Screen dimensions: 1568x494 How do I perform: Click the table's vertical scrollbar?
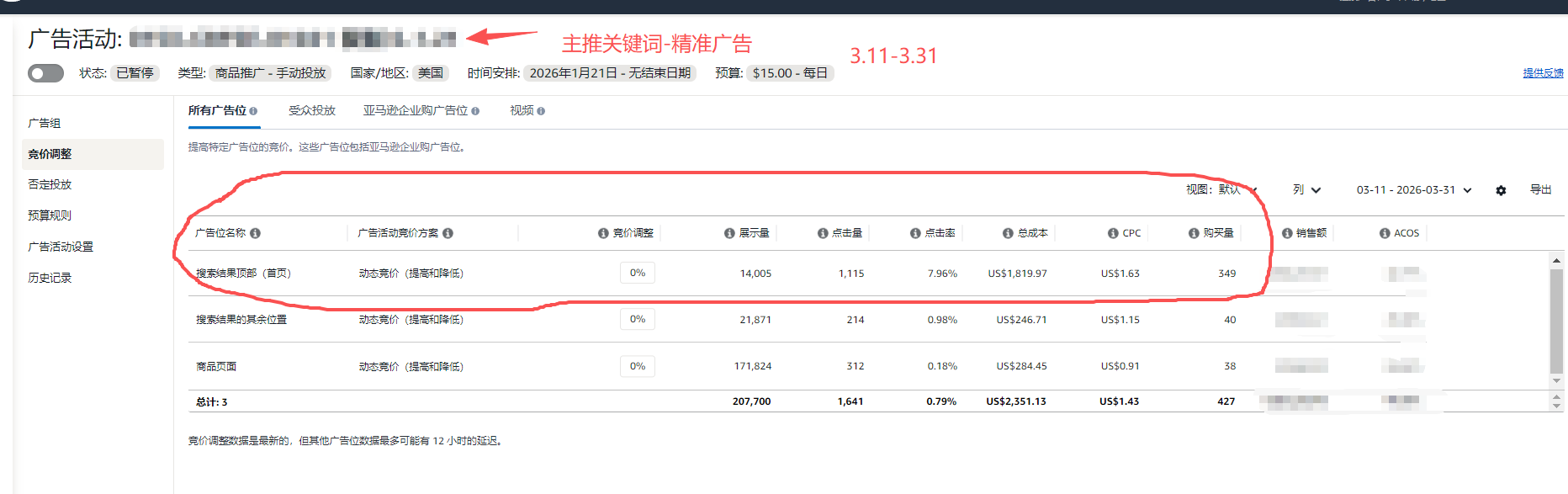point(1556,320)
